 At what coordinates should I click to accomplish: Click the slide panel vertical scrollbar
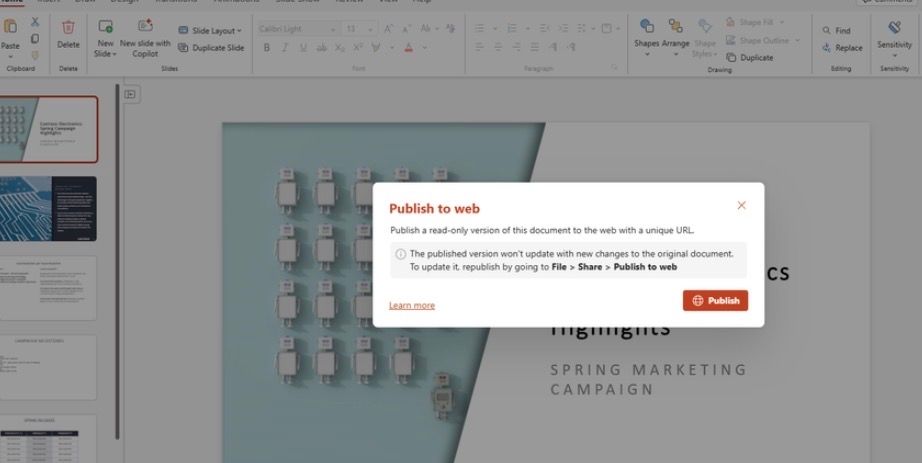[x=118, y=262]
